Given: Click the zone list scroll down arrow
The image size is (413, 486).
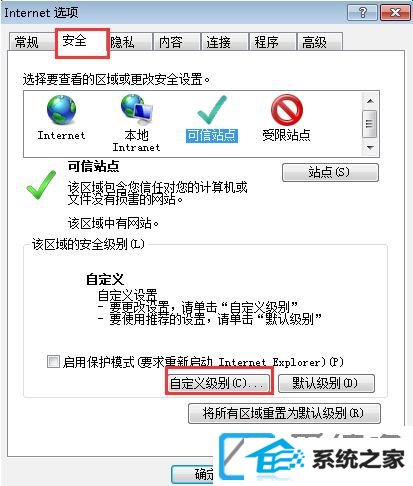Looking at the screenshot, I should [x=370, y=147].
